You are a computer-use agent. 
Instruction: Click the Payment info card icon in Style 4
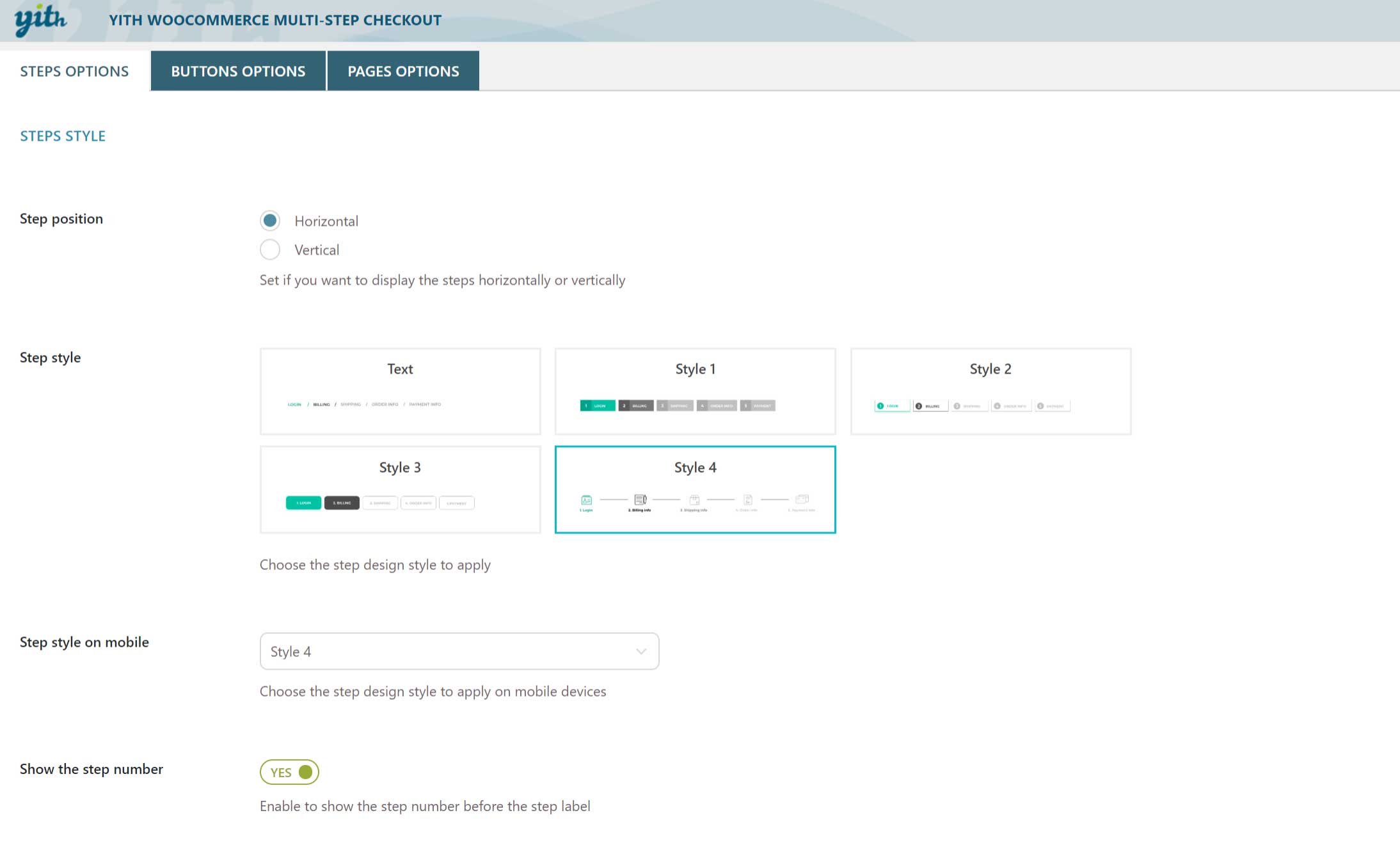tap(802, 499)
